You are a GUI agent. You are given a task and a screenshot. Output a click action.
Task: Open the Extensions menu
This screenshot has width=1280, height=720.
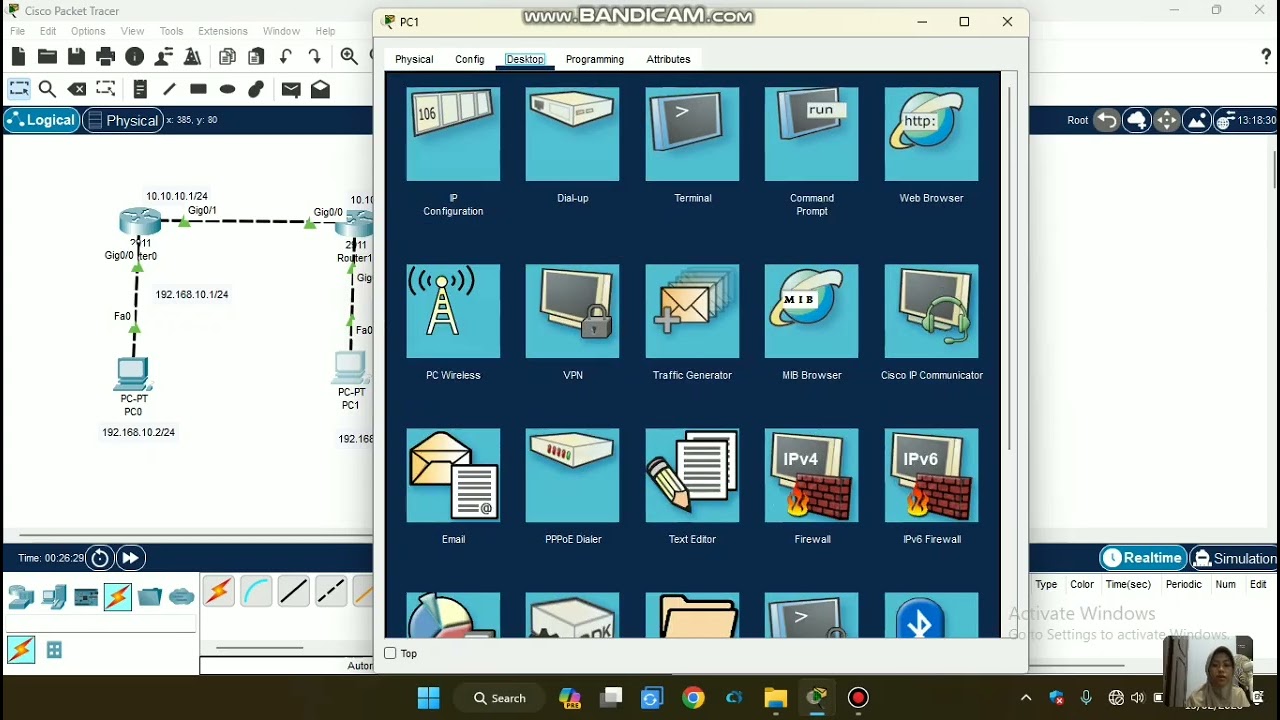pyautogui.click(x=223, y=31)
